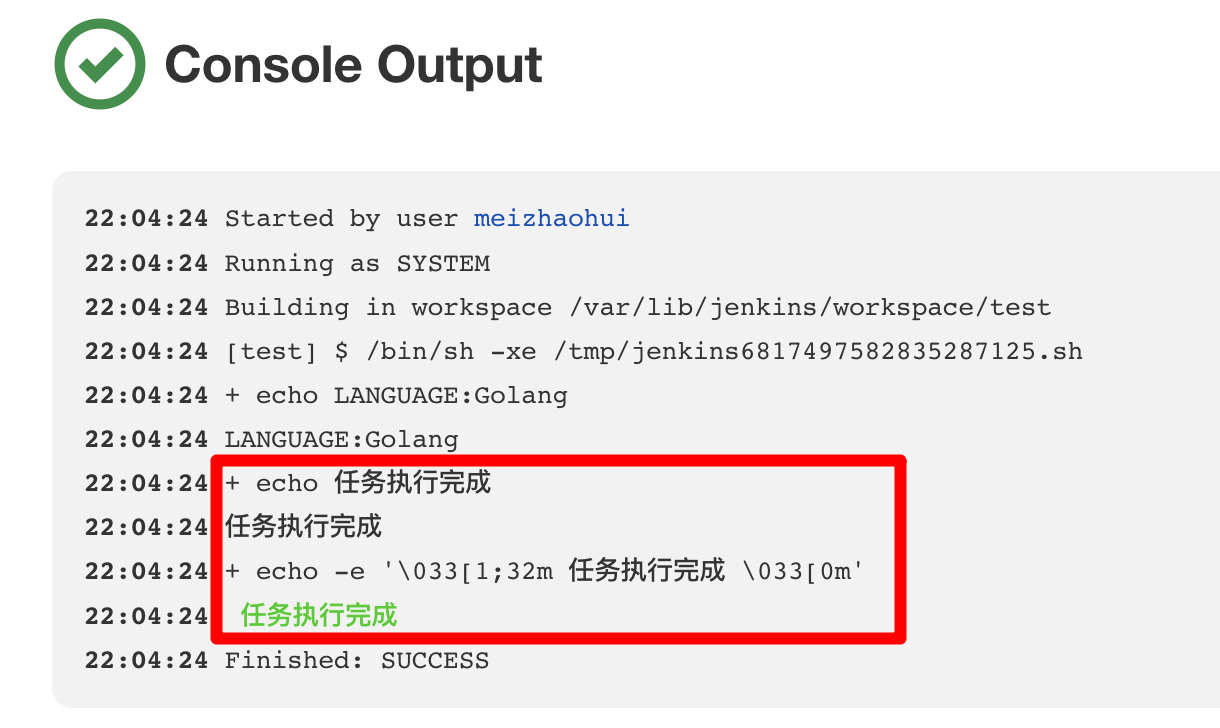1220x728 pixels.
Task: Click the green-colored 任务执行完成 output text
Action: click(x=319, y=615)
